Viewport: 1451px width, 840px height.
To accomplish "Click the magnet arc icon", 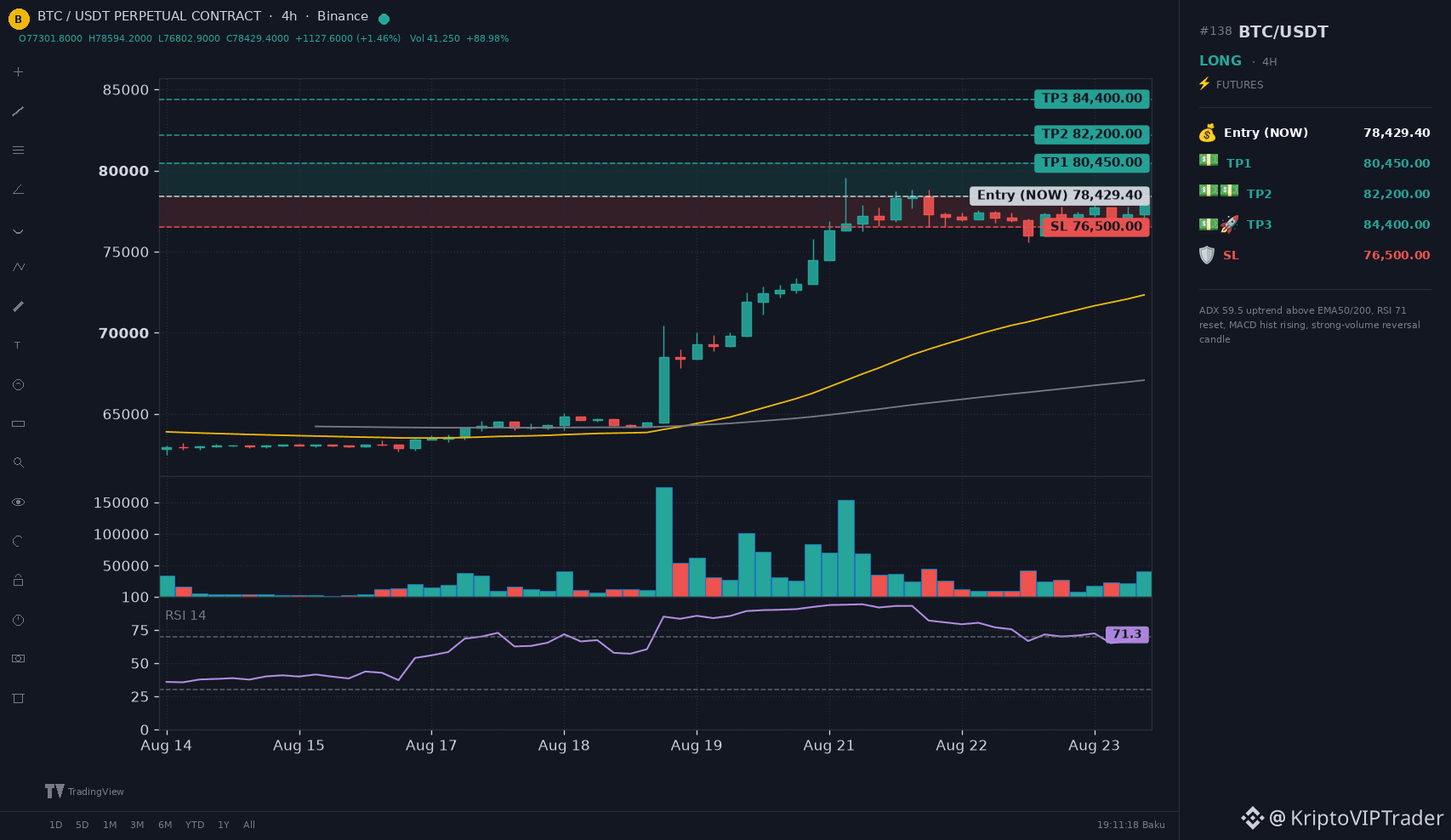I will point(18,541).
